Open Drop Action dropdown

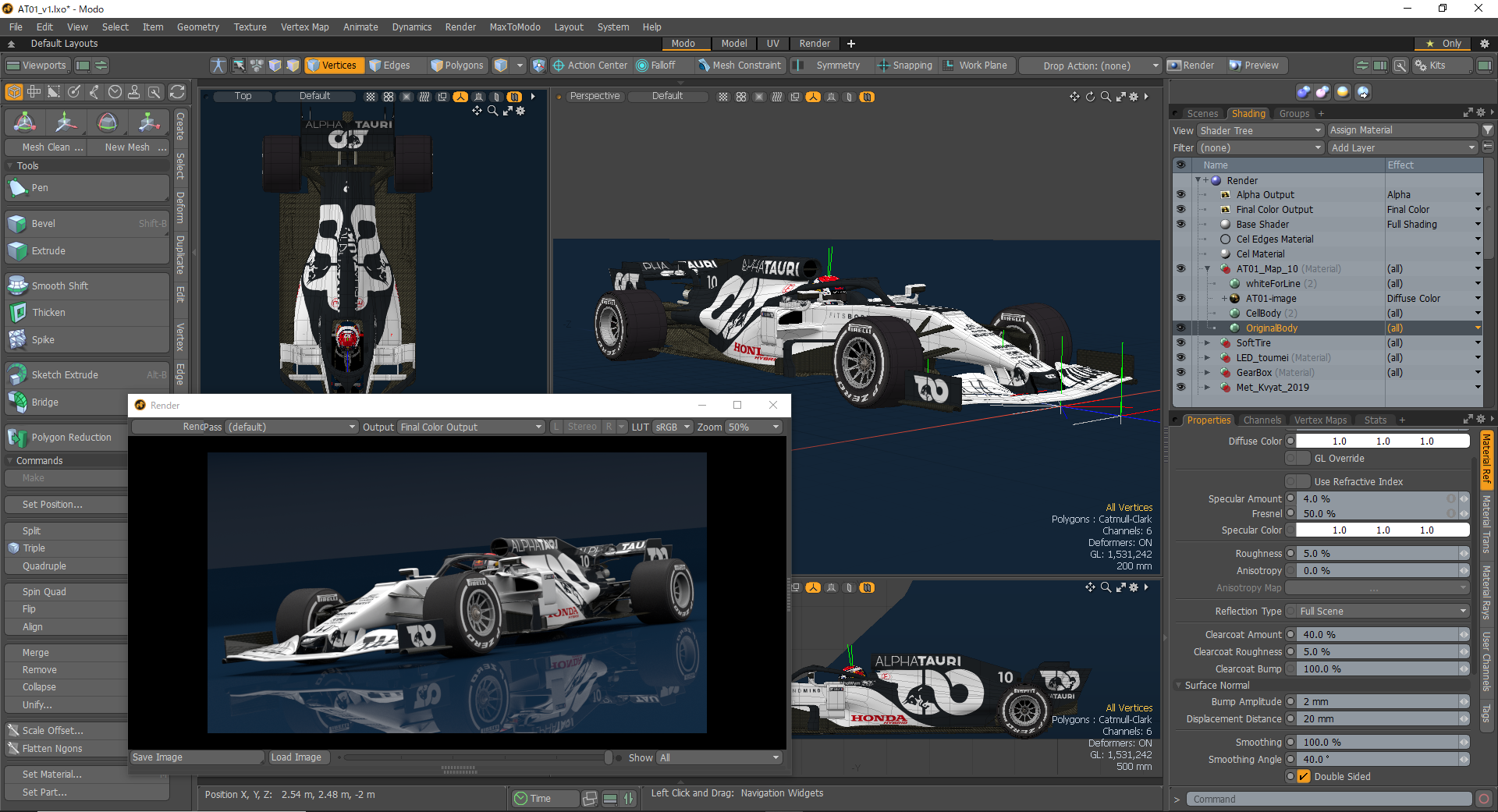coord(1091,66)
